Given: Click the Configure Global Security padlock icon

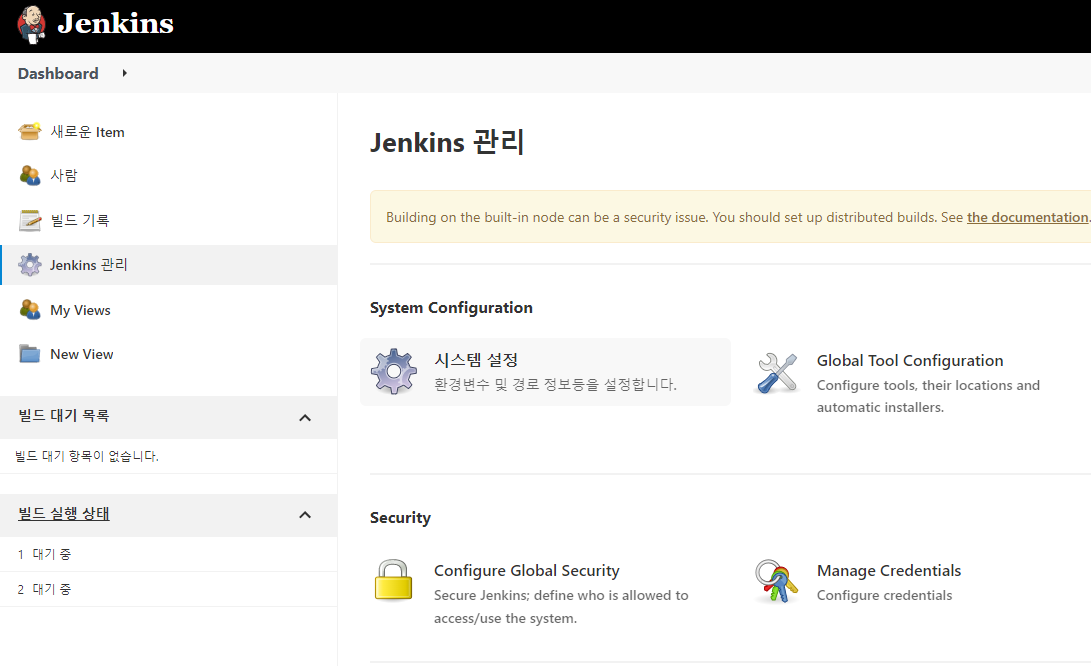Looking at the screenshot, I should coord(394,580).
